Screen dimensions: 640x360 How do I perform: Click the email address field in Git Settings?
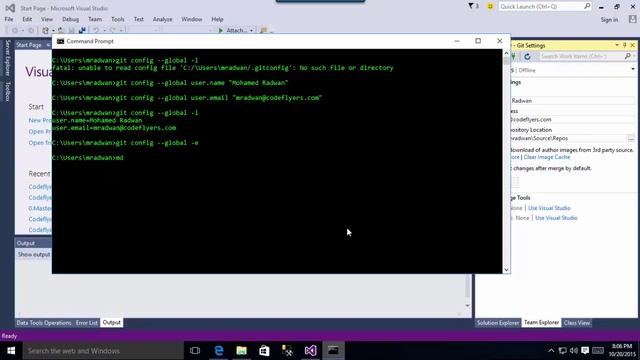click(572, 120)
